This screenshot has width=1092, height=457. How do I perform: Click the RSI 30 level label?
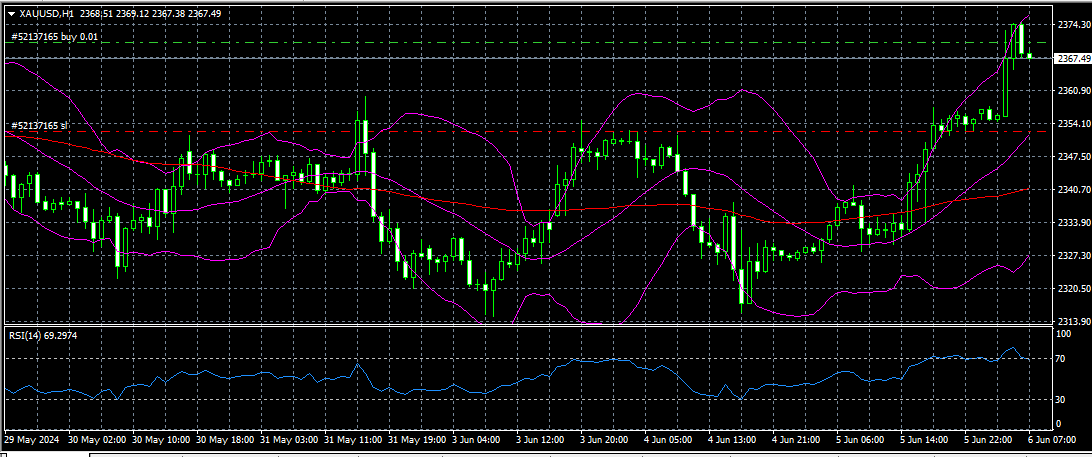tap(1061, 400)
